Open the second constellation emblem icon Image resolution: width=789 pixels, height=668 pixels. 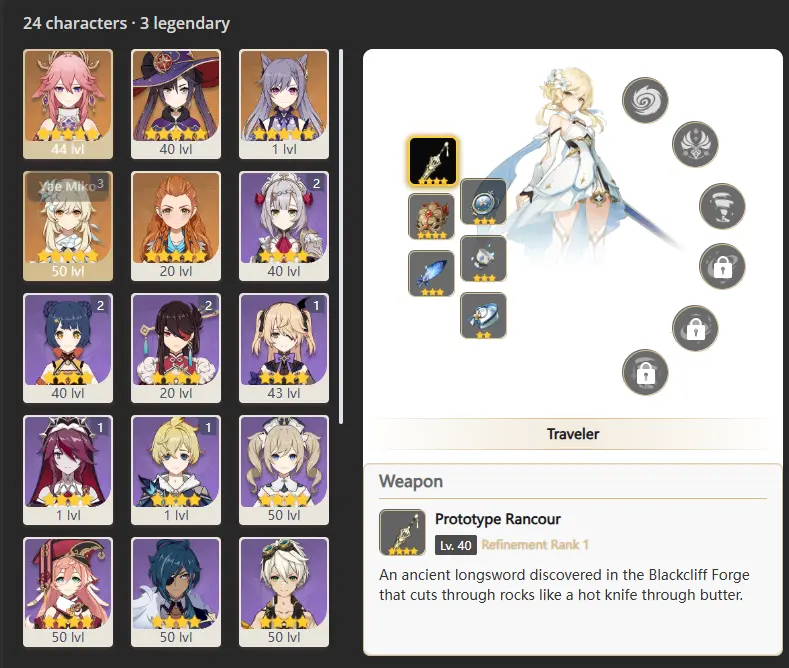pos(695,144)
